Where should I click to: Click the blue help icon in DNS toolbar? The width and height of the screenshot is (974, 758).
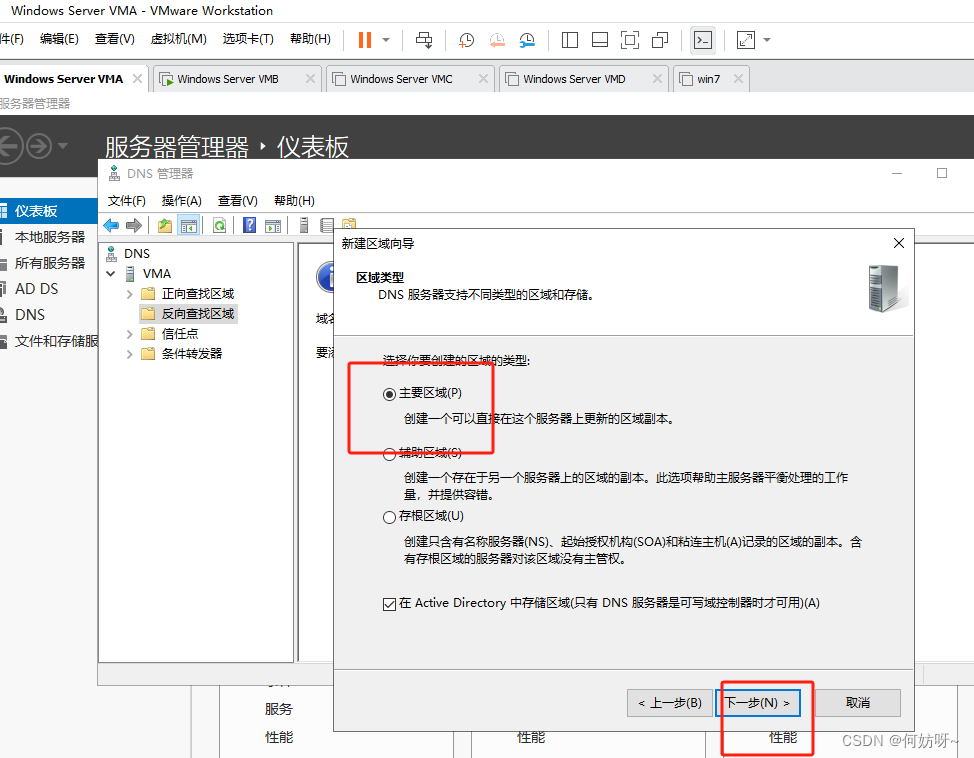(x=250, y=226)
